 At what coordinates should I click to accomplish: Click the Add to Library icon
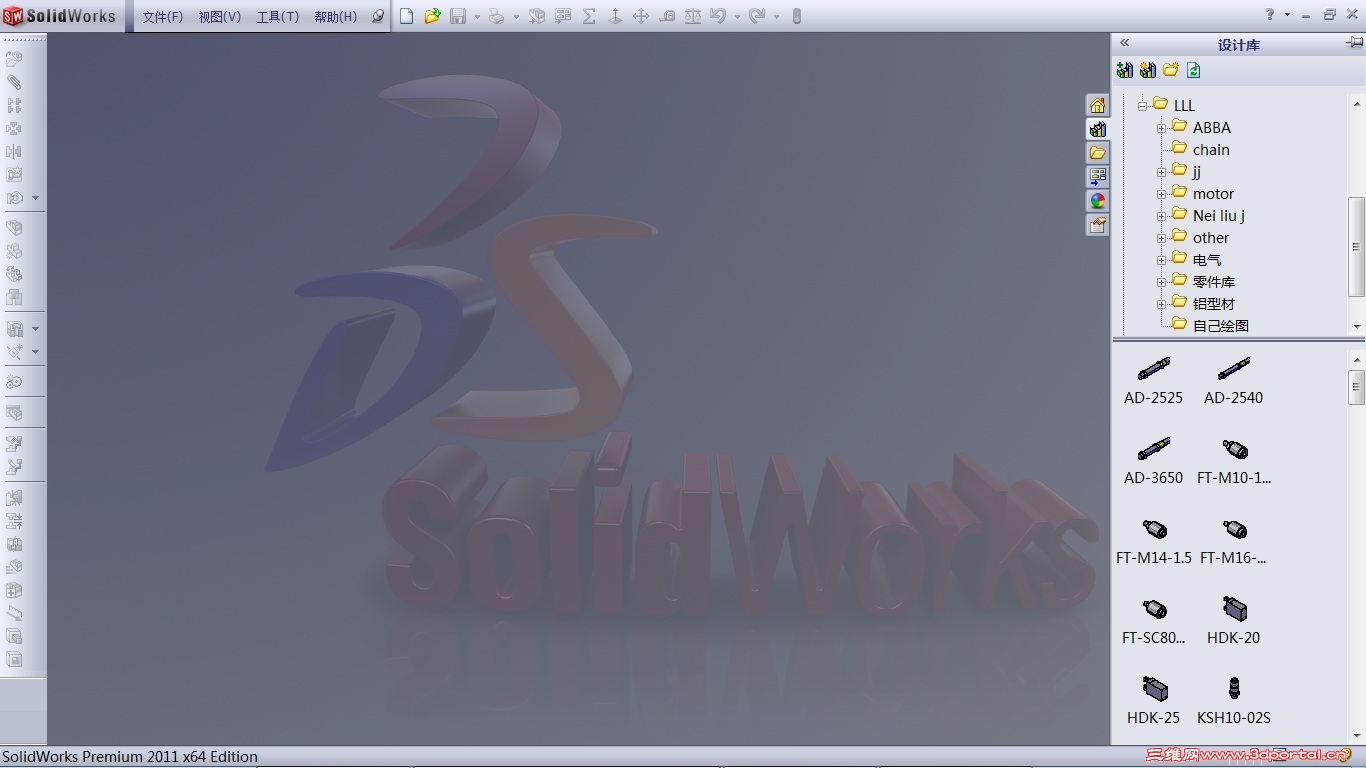click(x=1125, y=70)
